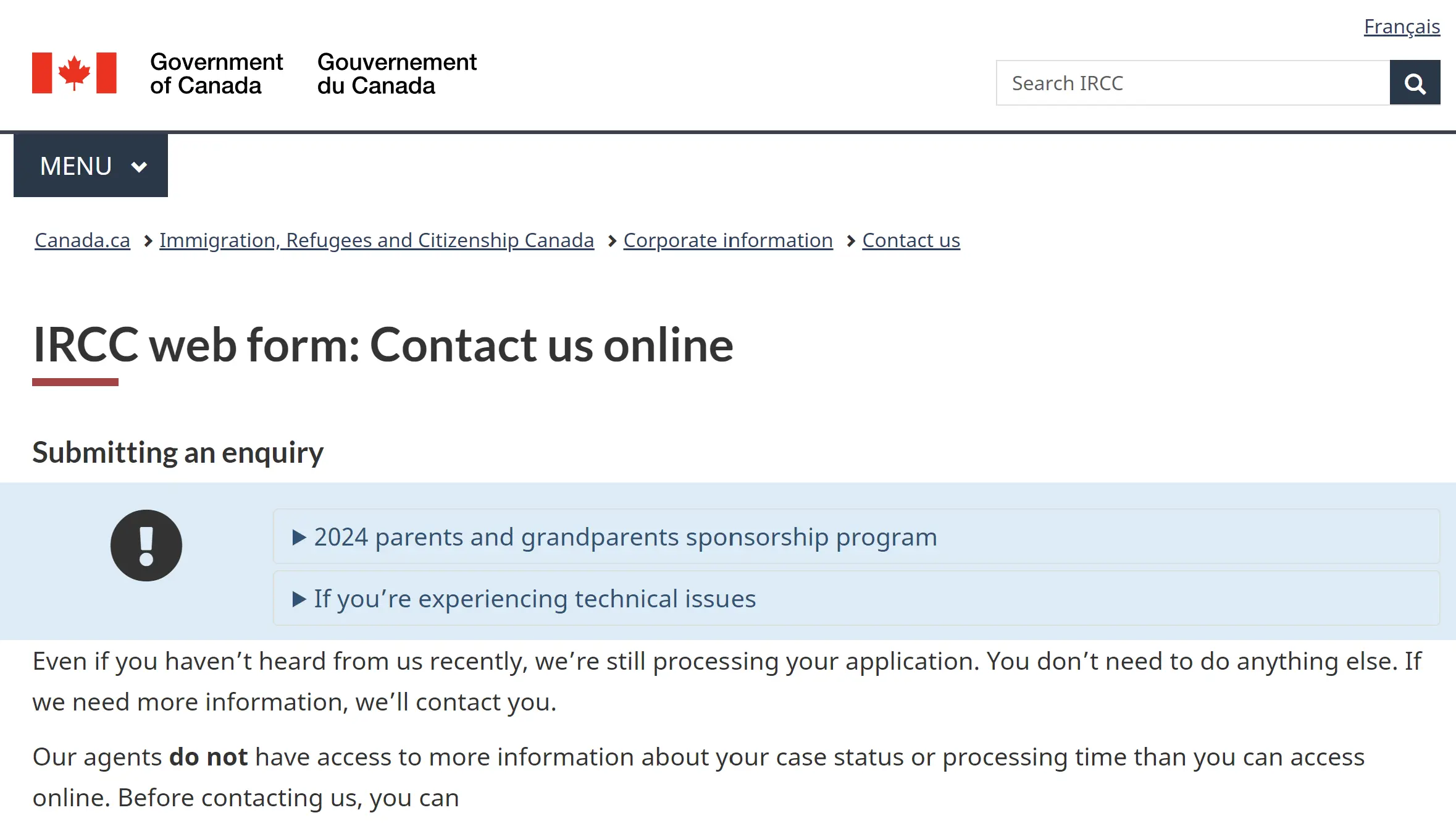This screenshot has width=1456, height=839.
Task: Go to Immigration, Refugees and Citizenship Canada
Action: click(x=377, y=240)
